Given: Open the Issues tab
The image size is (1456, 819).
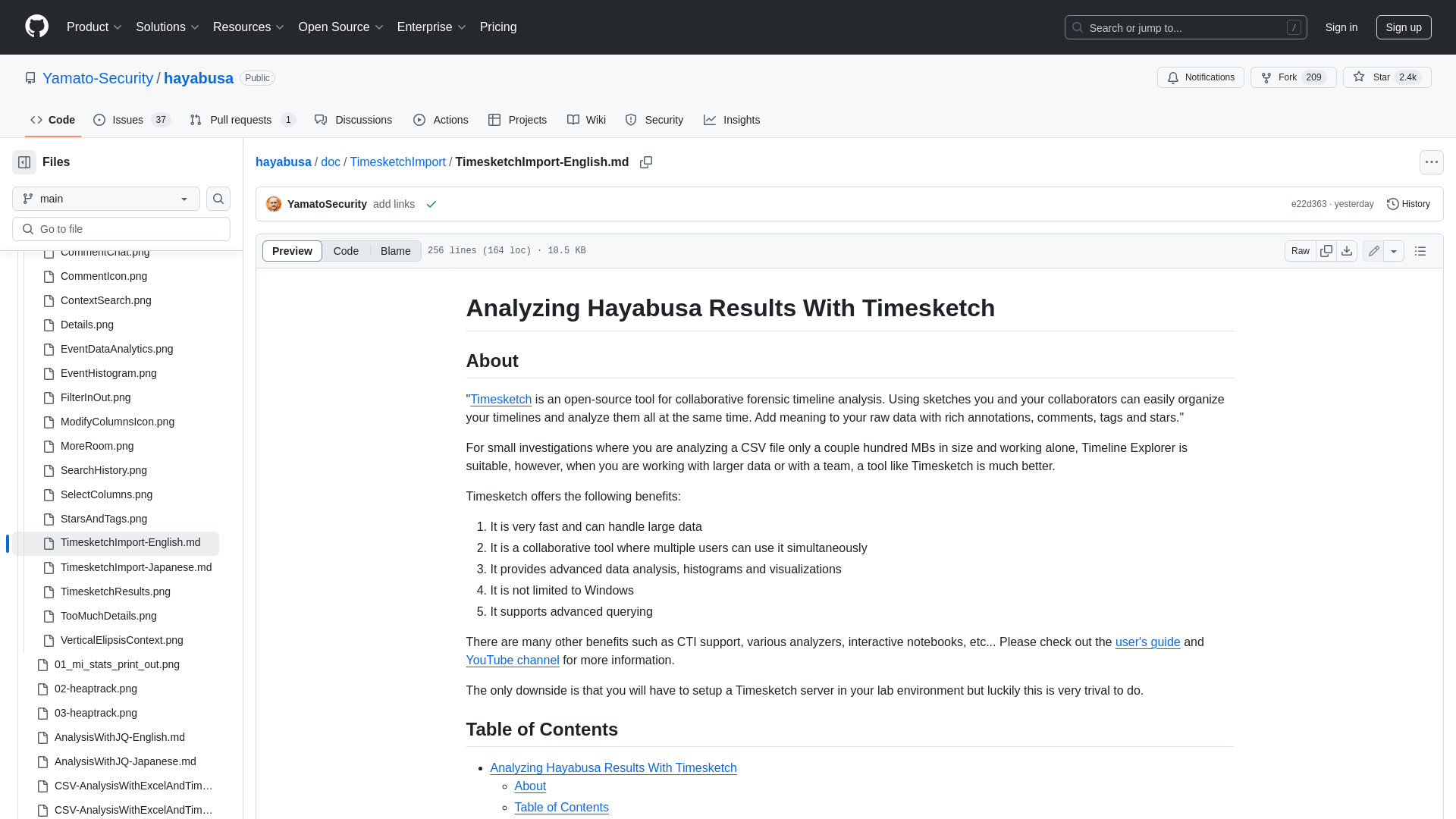Looking at the screenshot, I should click(132, 120).
